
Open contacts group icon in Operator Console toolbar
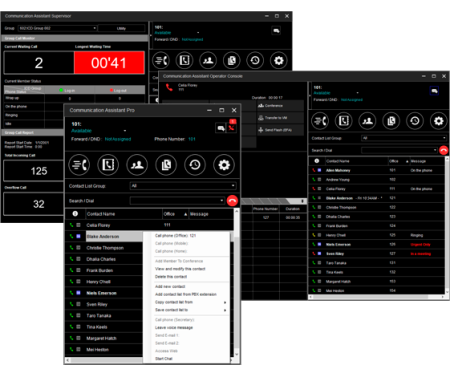pyautogui.click(x=367, y=121)
